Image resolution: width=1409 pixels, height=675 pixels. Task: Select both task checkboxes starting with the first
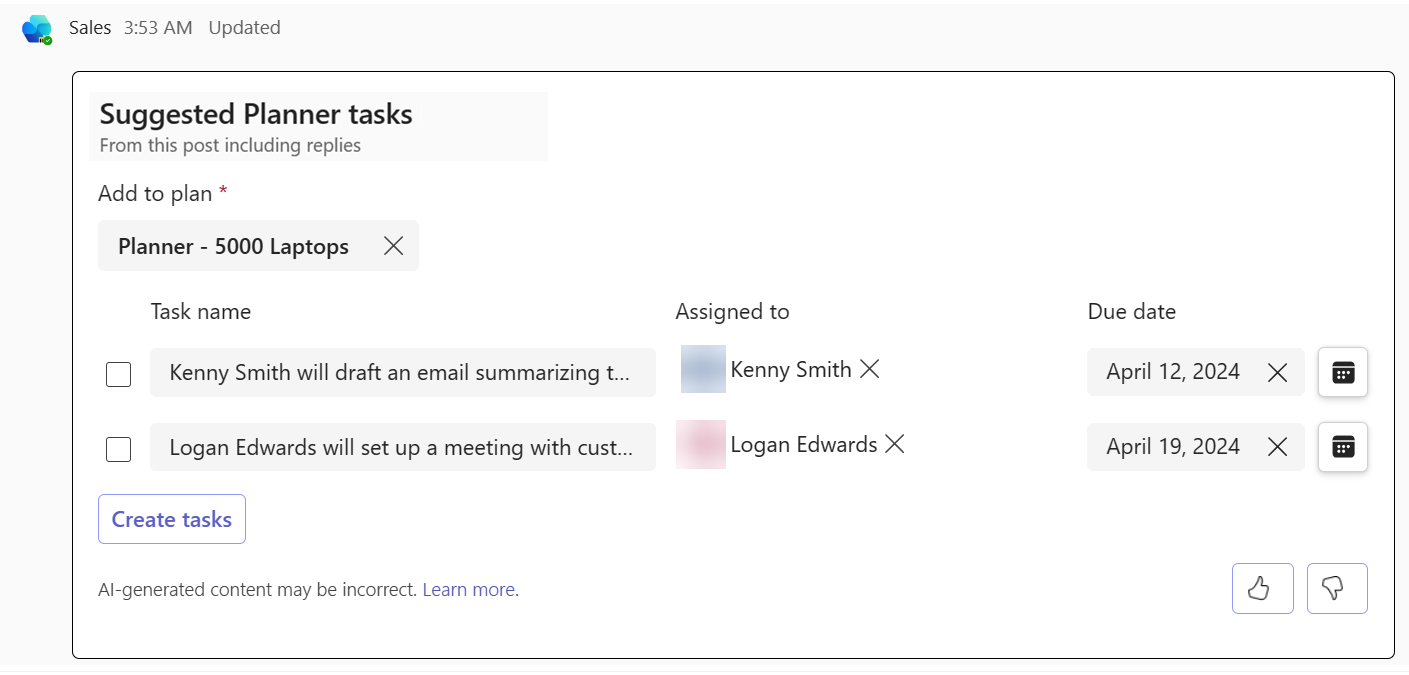118,373
